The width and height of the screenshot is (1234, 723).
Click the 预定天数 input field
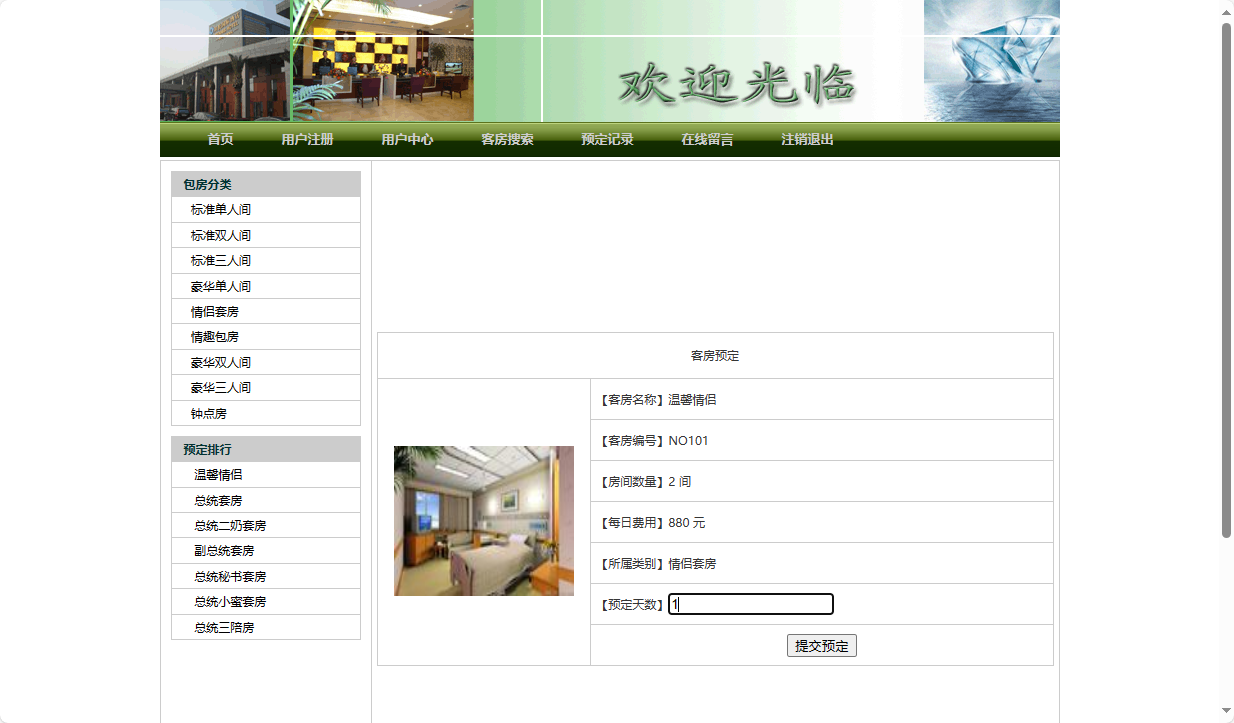pos(750,604)
